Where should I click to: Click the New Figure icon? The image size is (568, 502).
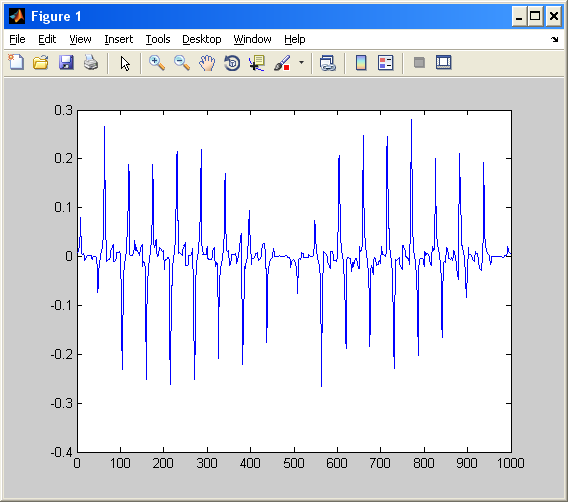point(16,63)
